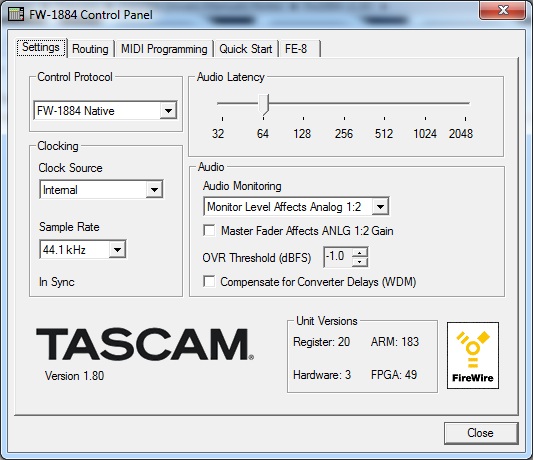Viewport: 534px width, 460px height.
Task: Click the Audio Latency slider thumb
Action: pos(264,105)
